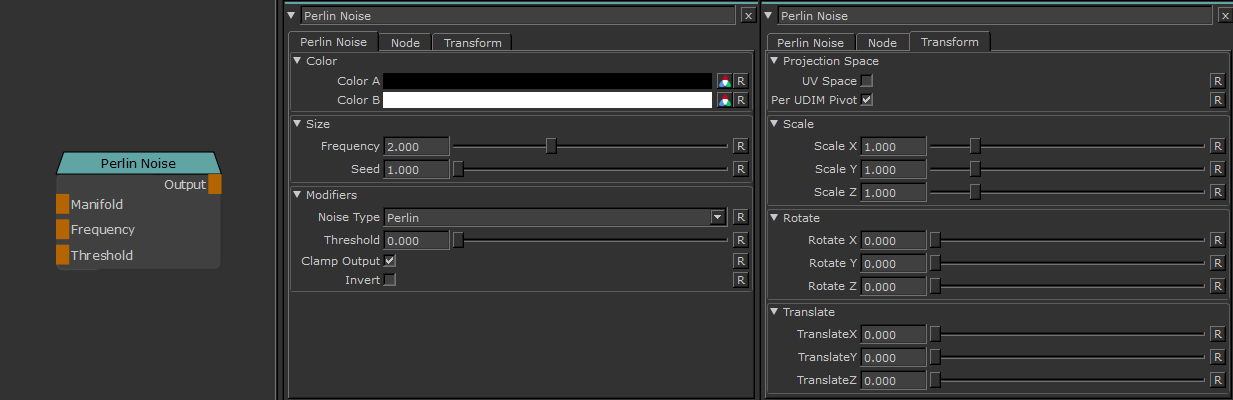Reset Per UDIM Pivot with R button
The image size is (1233, 400).
coord(1217,100)
